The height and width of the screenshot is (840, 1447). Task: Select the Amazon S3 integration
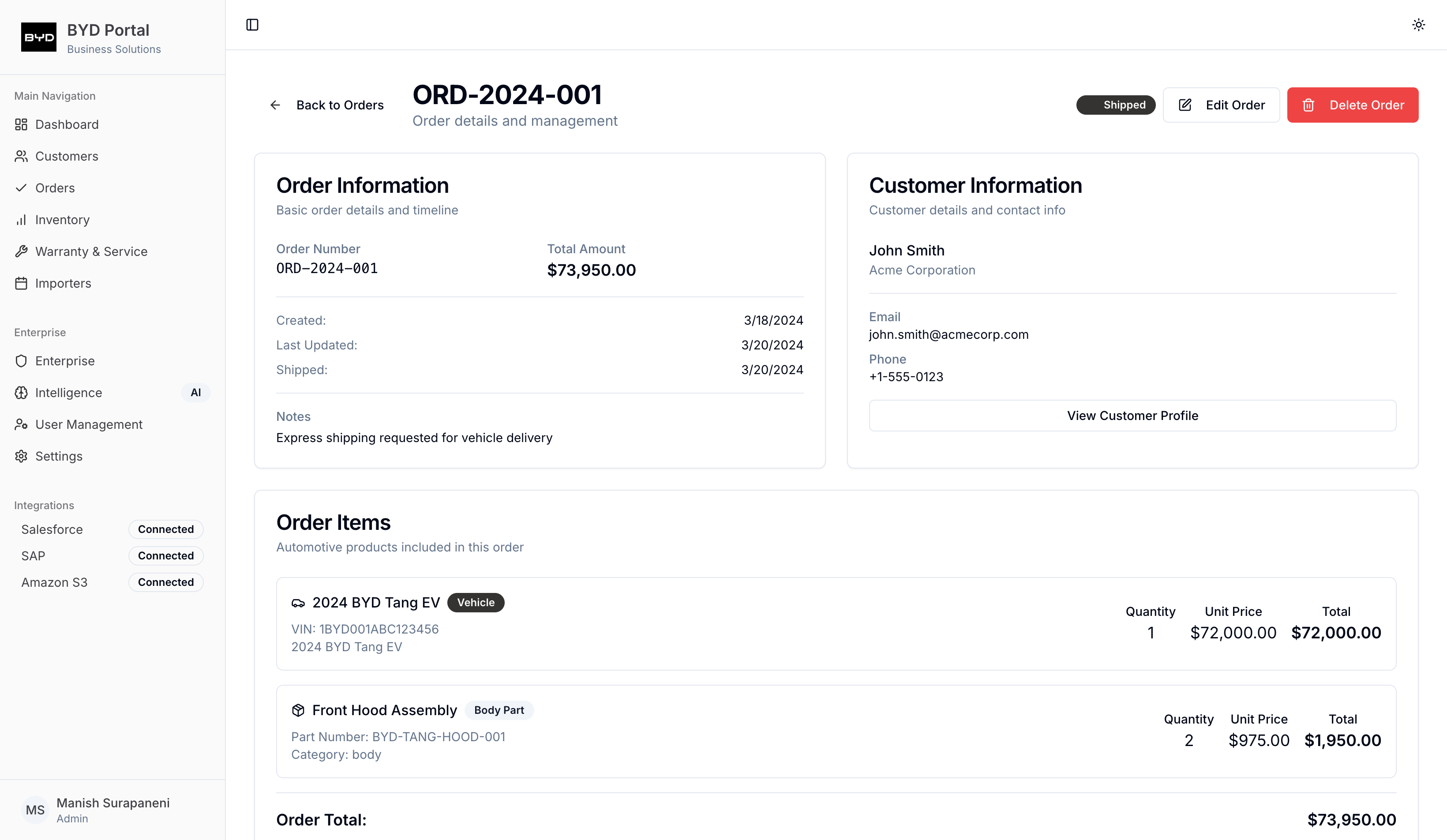[55, 582]
